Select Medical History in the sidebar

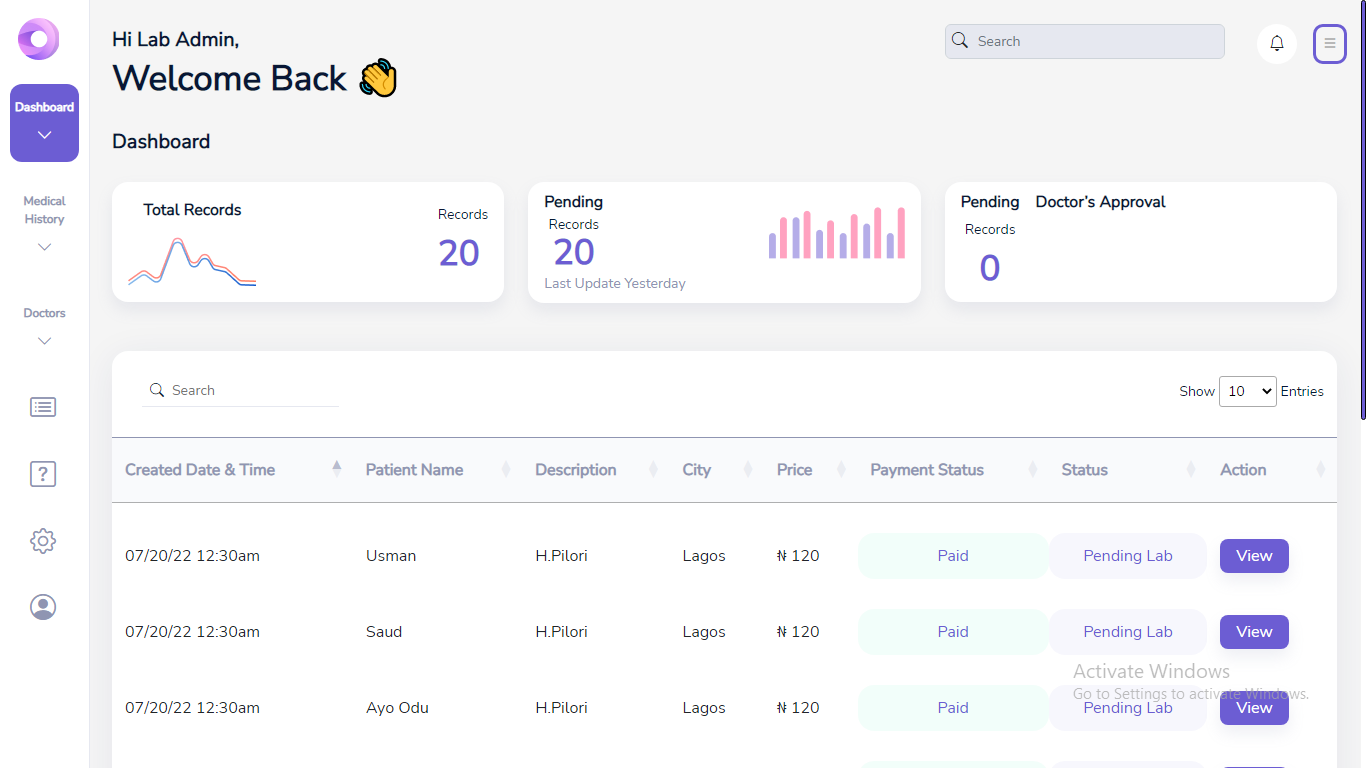pos(44,210)
